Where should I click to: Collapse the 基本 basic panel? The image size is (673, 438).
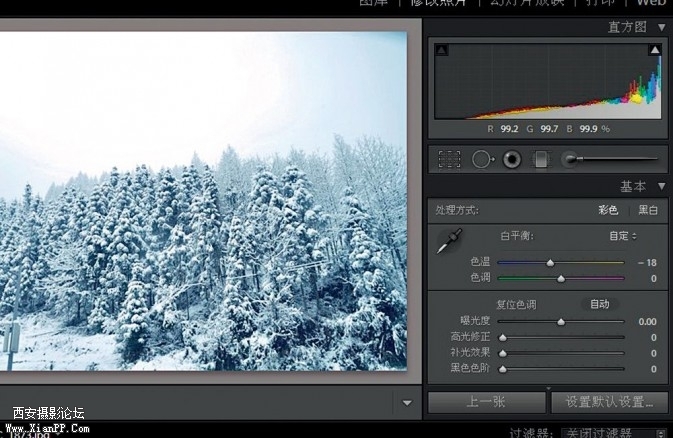(661, 187)
